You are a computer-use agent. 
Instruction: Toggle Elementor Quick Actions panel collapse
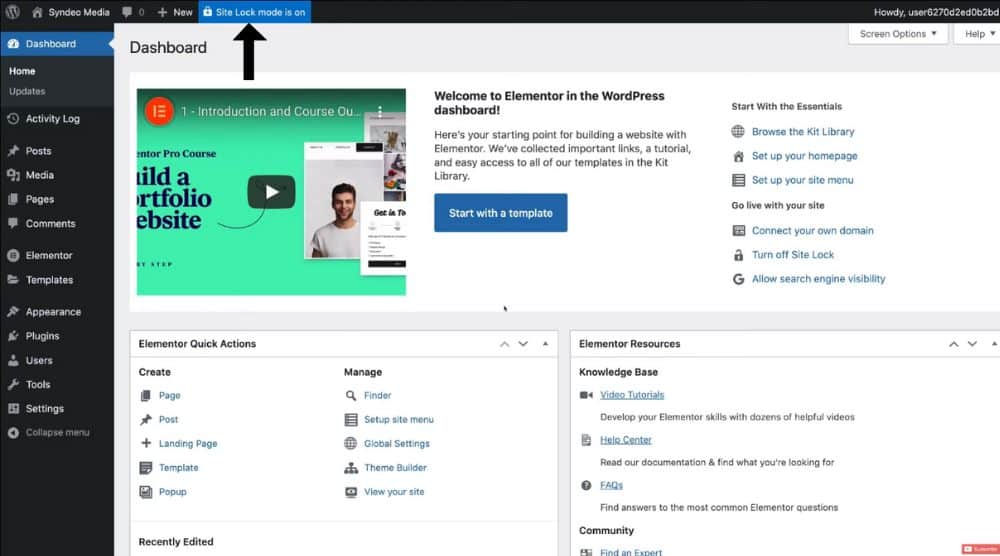tap(545, 344)
